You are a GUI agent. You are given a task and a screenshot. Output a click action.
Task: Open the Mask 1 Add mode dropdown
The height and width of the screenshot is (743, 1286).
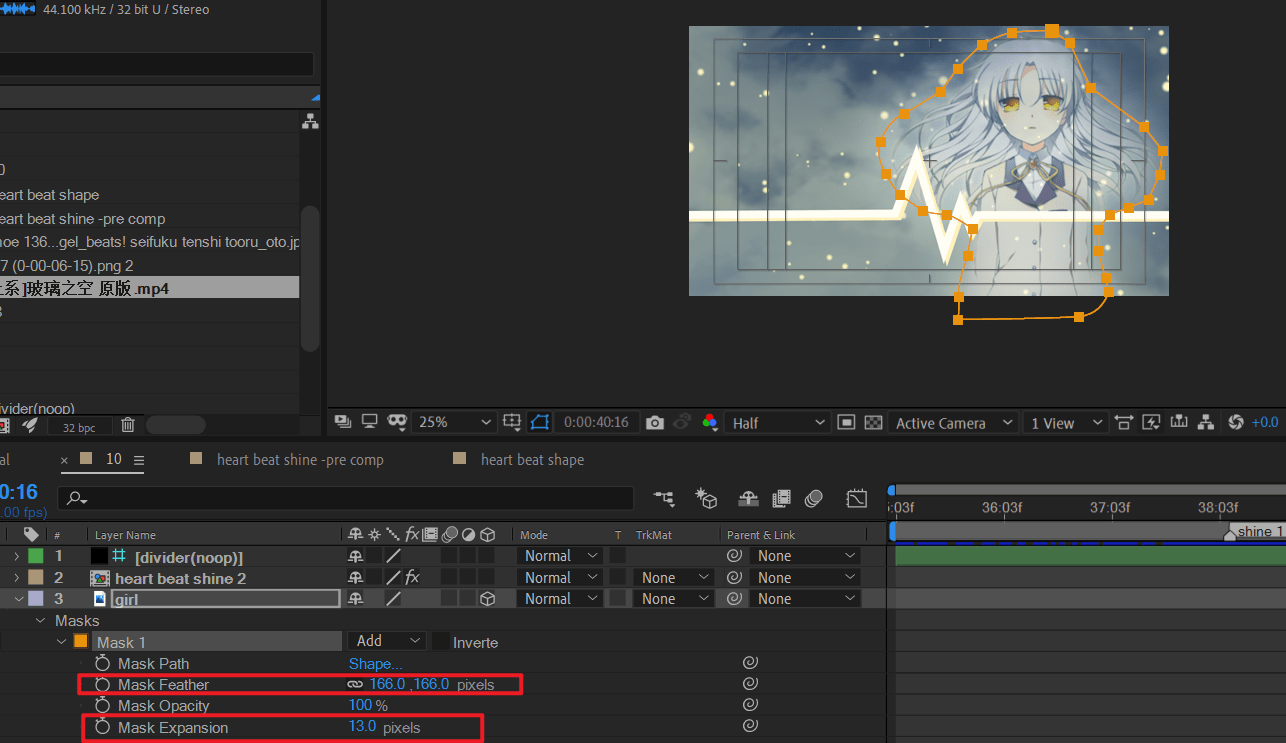[x=388, y=642]
